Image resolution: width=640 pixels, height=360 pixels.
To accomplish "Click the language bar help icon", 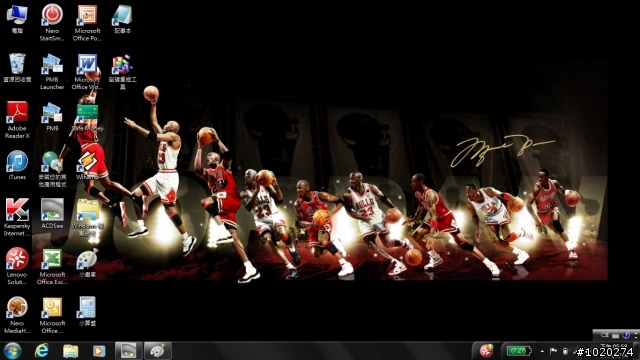I will click(626, 335).
